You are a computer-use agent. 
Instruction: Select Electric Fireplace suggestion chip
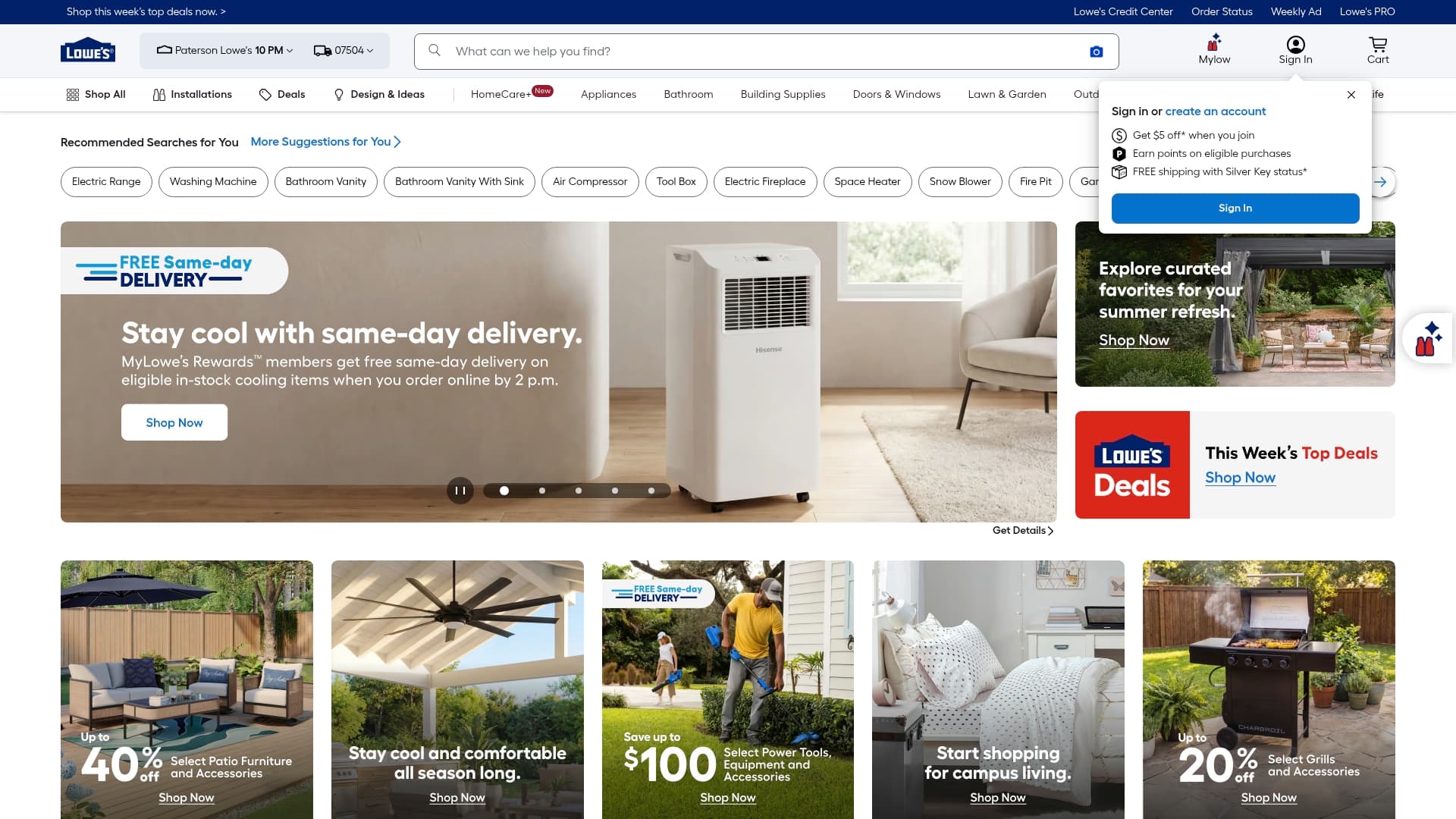click(764, 182)
